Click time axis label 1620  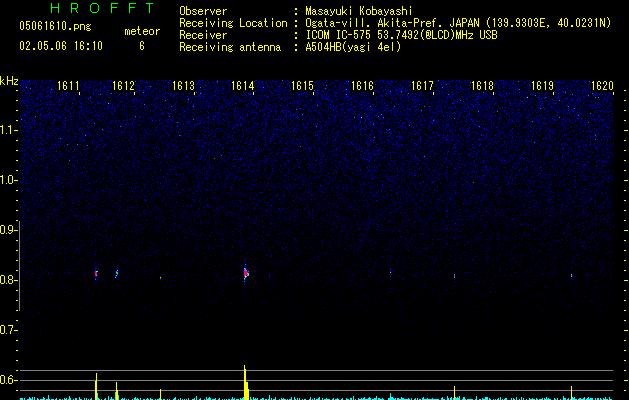(x=602, y=86)
